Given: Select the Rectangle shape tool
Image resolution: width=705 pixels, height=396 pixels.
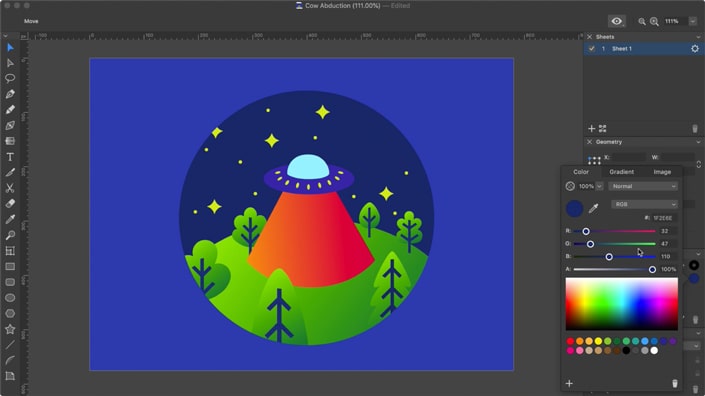Looking at the screenshot, I should (x=10, y=267).
